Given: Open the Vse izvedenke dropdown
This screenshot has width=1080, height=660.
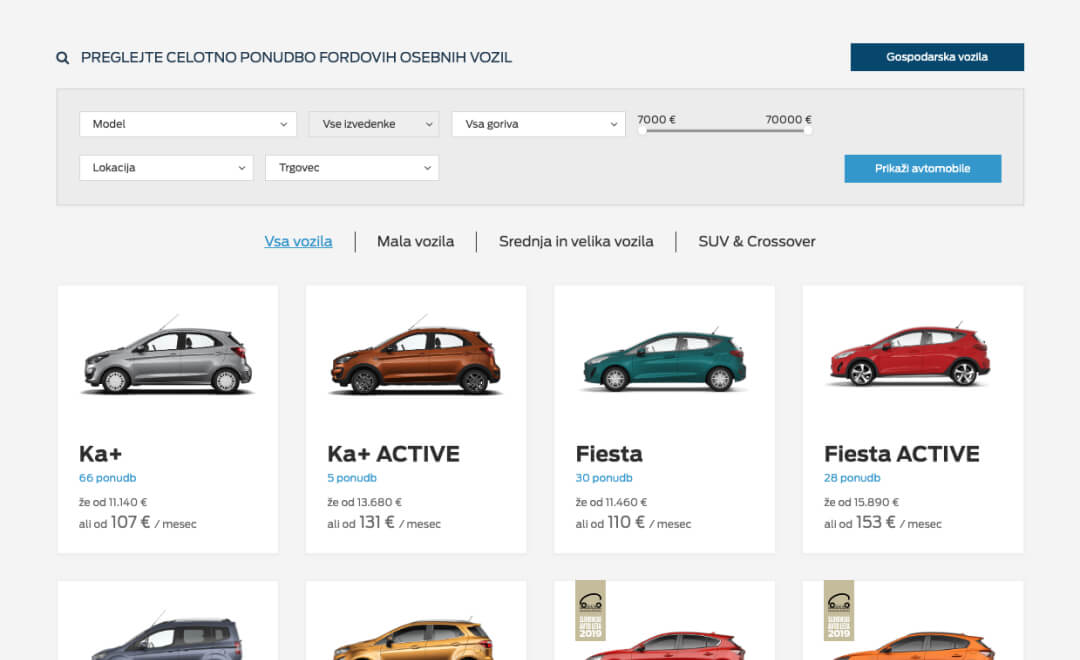Looking at the screenshot, I should pyautogui.click(x=373, y=124).
